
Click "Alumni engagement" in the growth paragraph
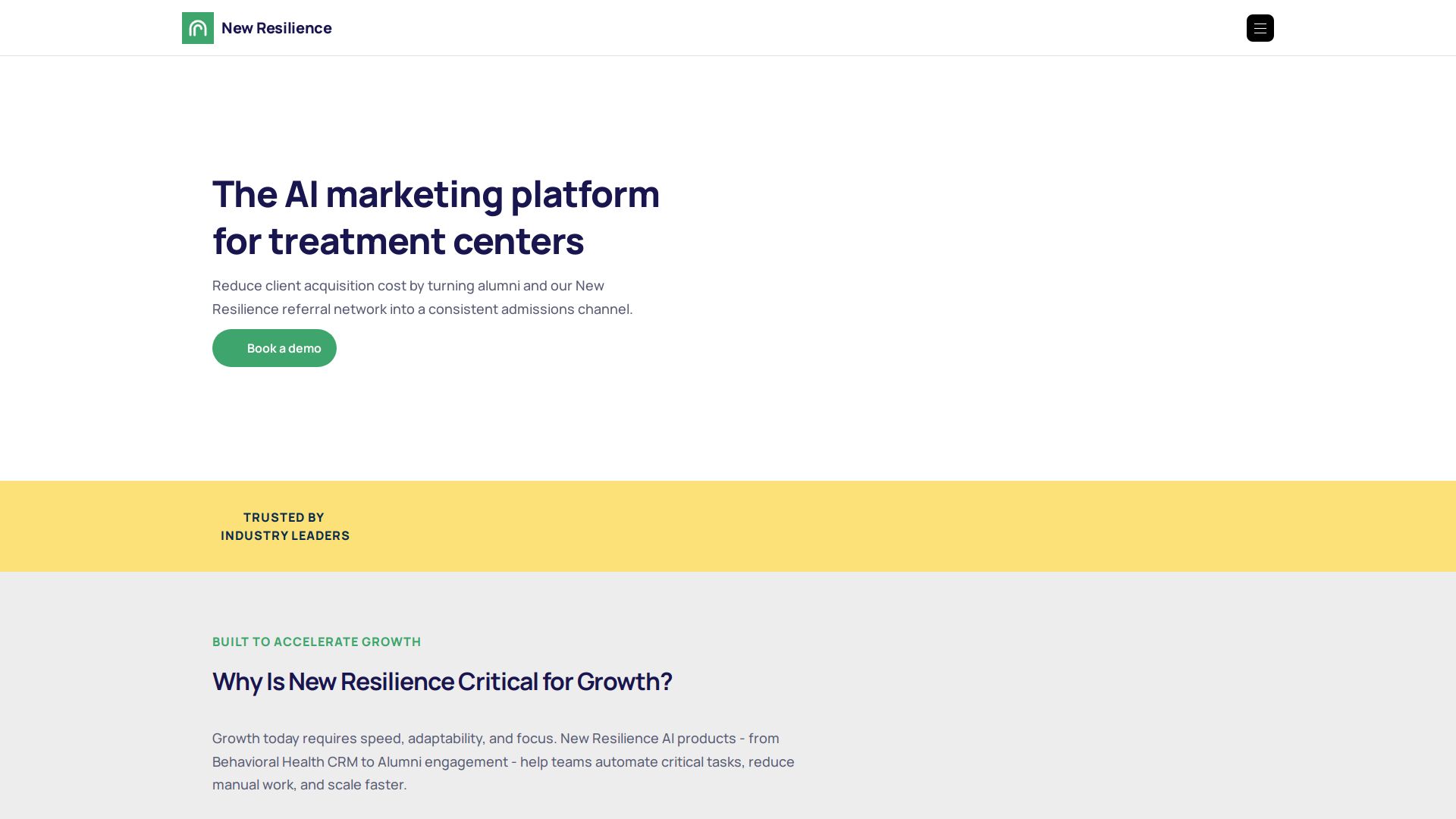442,762
